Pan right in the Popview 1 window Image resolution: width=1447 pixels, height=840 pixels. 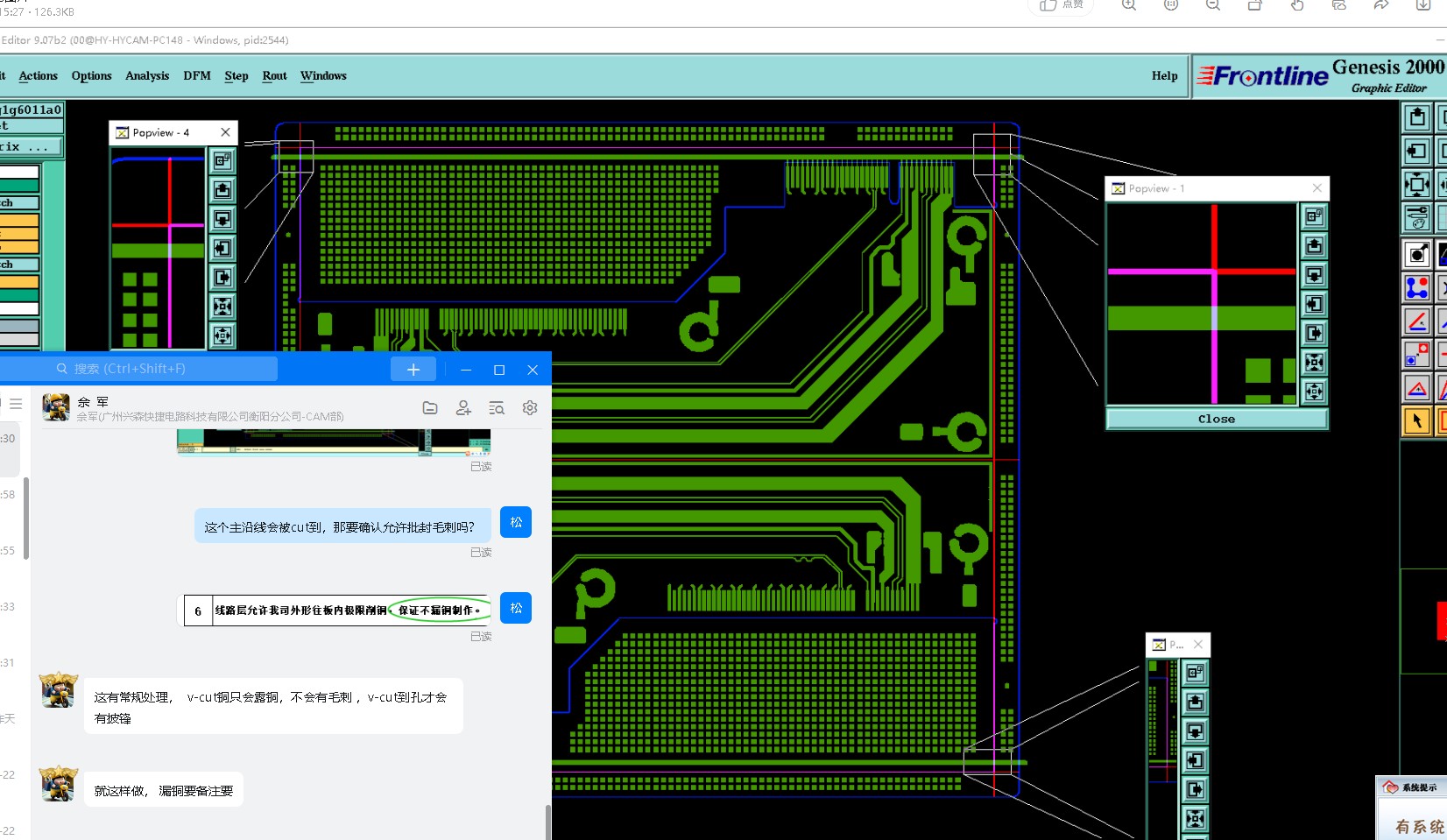click(x=1314, y=333)
